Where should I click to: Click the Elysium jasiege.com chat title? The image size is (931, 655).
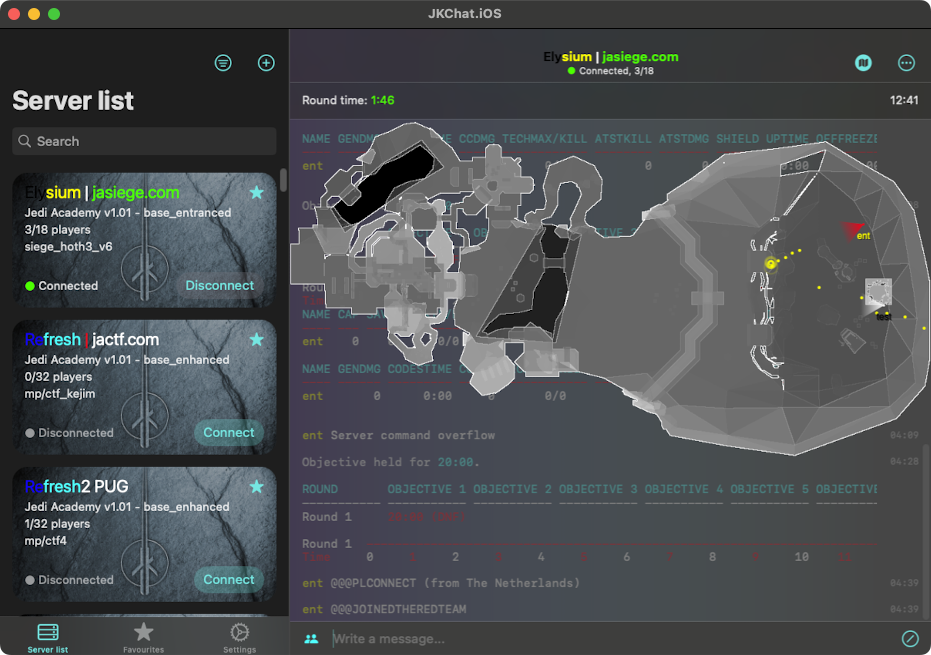(x=610, y=57)
